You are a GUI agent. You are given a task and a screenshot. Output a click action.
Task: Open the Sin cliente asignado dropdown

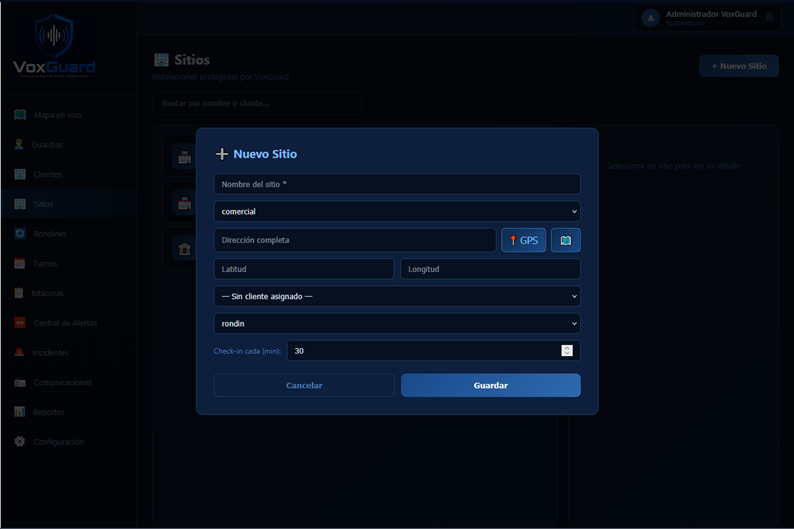coord(397,296)
